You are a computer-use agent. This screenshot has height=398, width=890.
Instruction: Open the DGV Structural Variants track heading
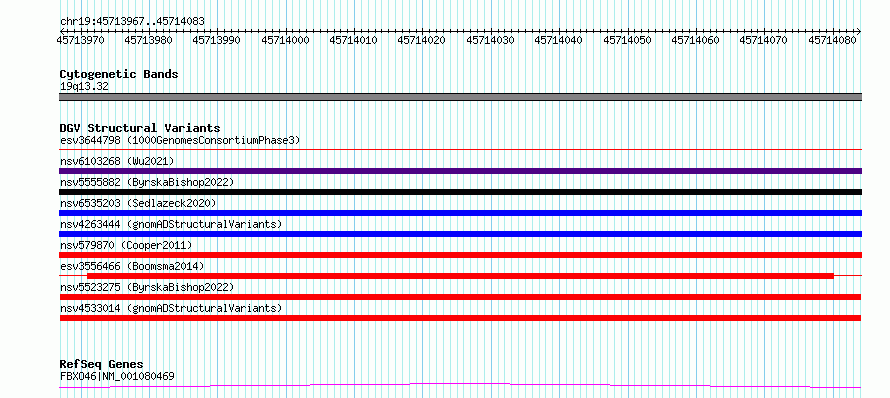point(140,128)
